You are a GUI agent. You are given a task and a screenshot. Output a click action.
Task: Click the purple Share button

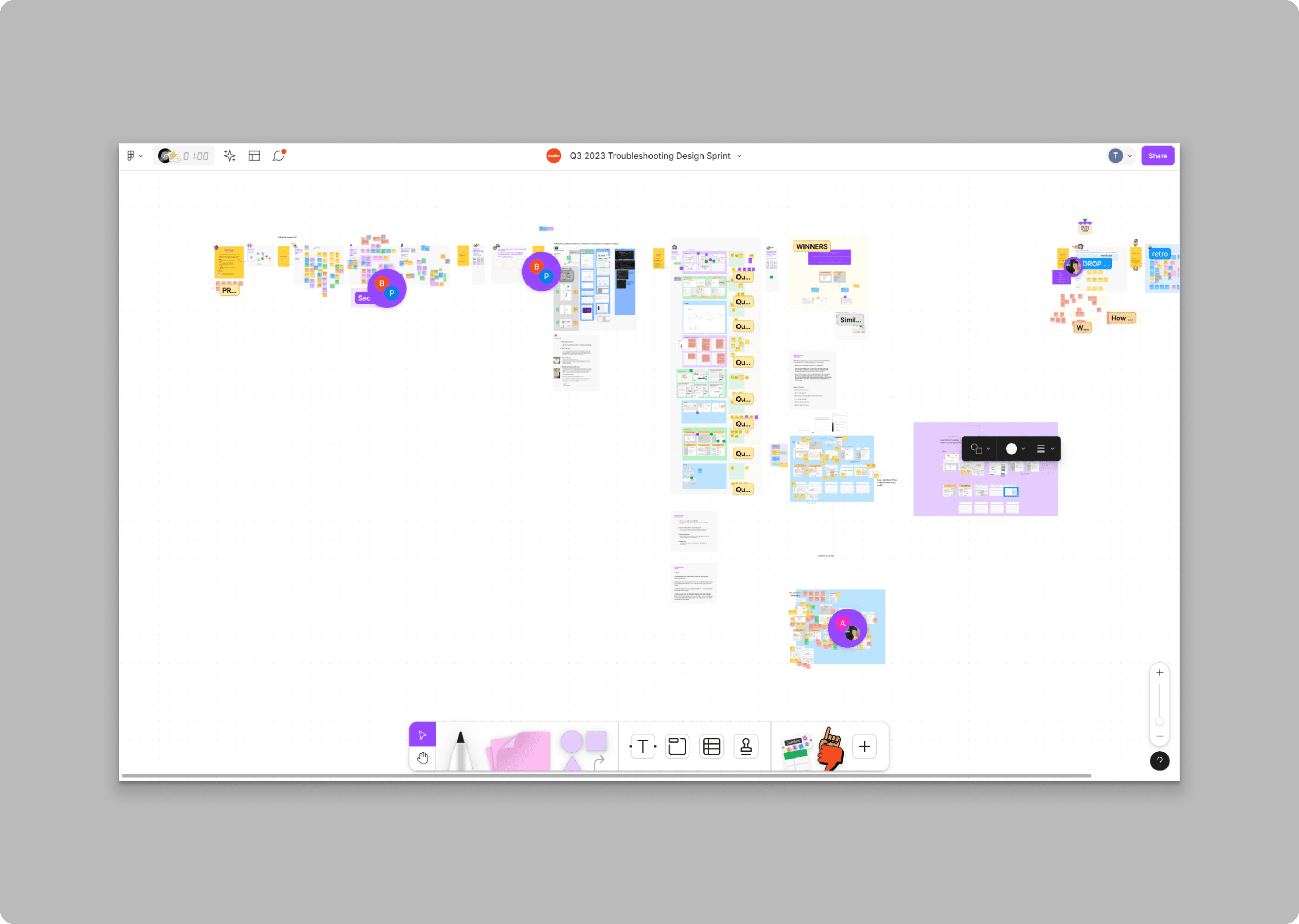[x=1157, y=156]
